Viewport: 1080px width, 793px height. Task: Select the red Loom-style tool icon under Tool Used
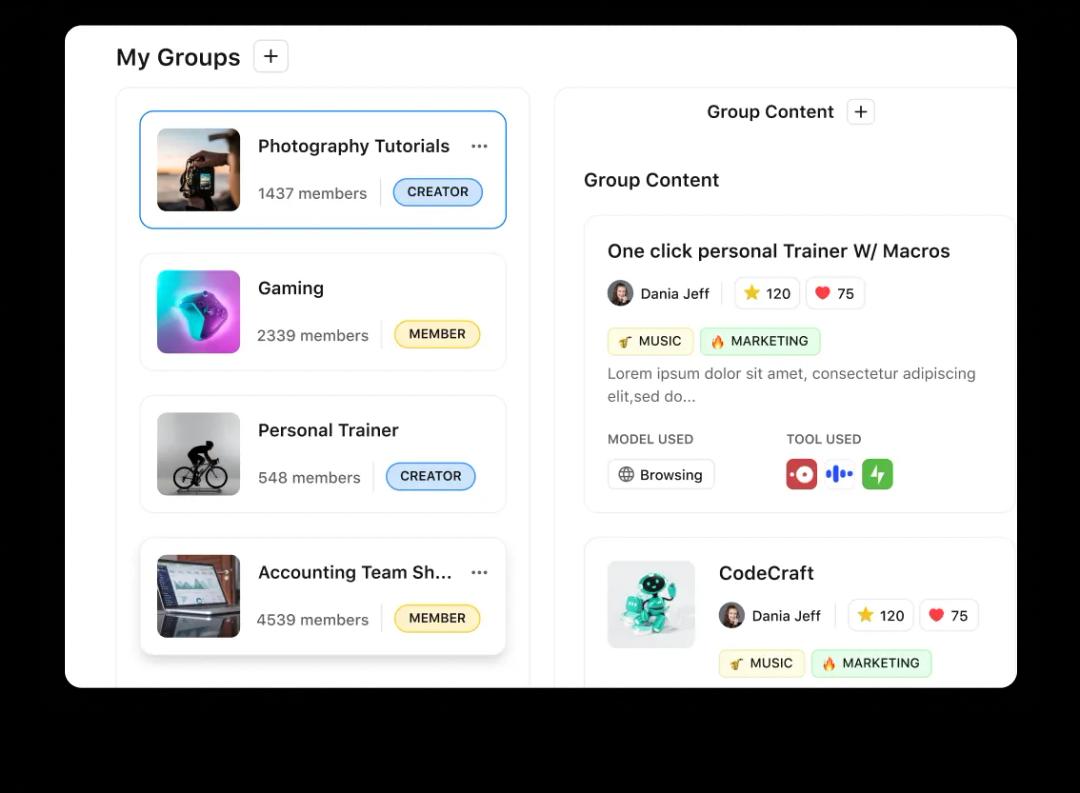pos(801,474)
